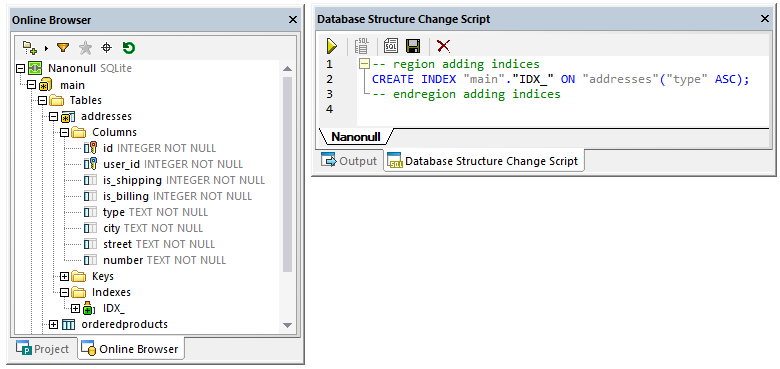The image size is (780, 369).
Task: Click the main schema icon
Action: pos(46,85)
